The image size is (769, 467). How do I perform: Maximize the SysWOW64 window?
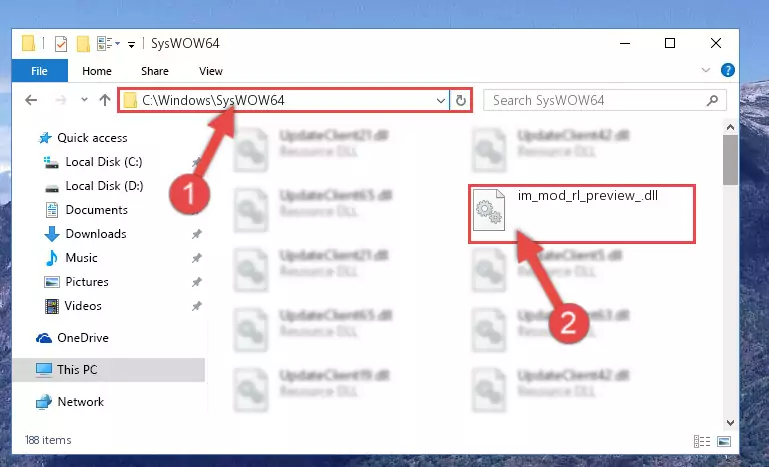[669, 44]
